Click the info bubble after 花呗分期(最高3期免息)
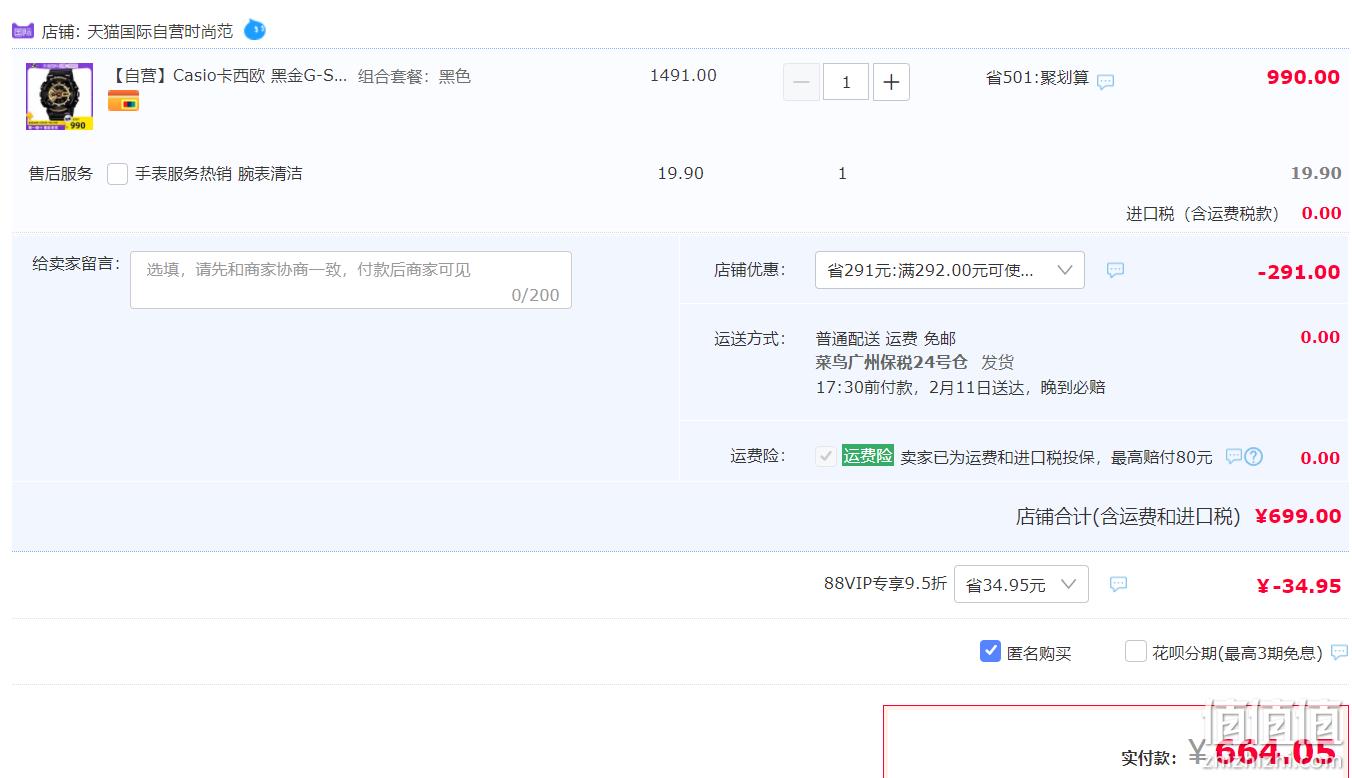Viewport: 1352px width, 778px height. pyautogui.click(x=1339, y=653)
